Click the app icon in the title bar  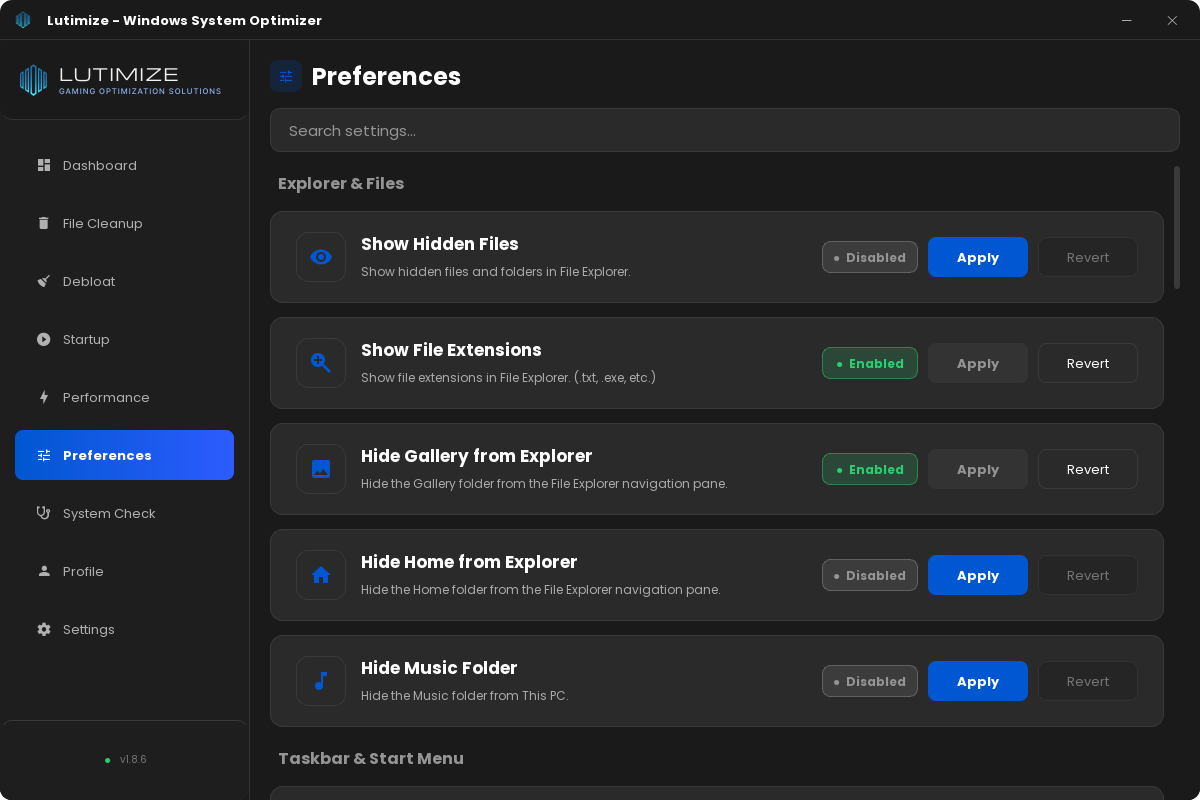(23, 20)
